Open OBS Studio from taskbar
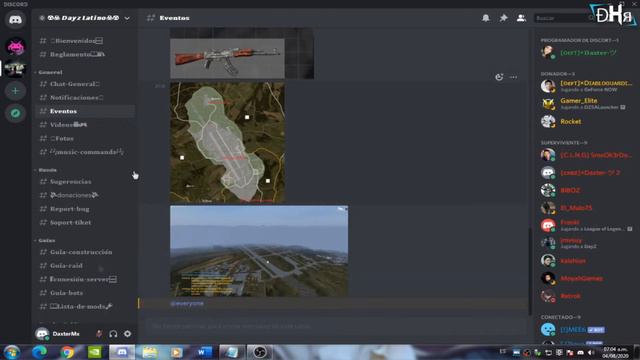The width and height of the screenshot is (640, 360). [x=260, y=352]
